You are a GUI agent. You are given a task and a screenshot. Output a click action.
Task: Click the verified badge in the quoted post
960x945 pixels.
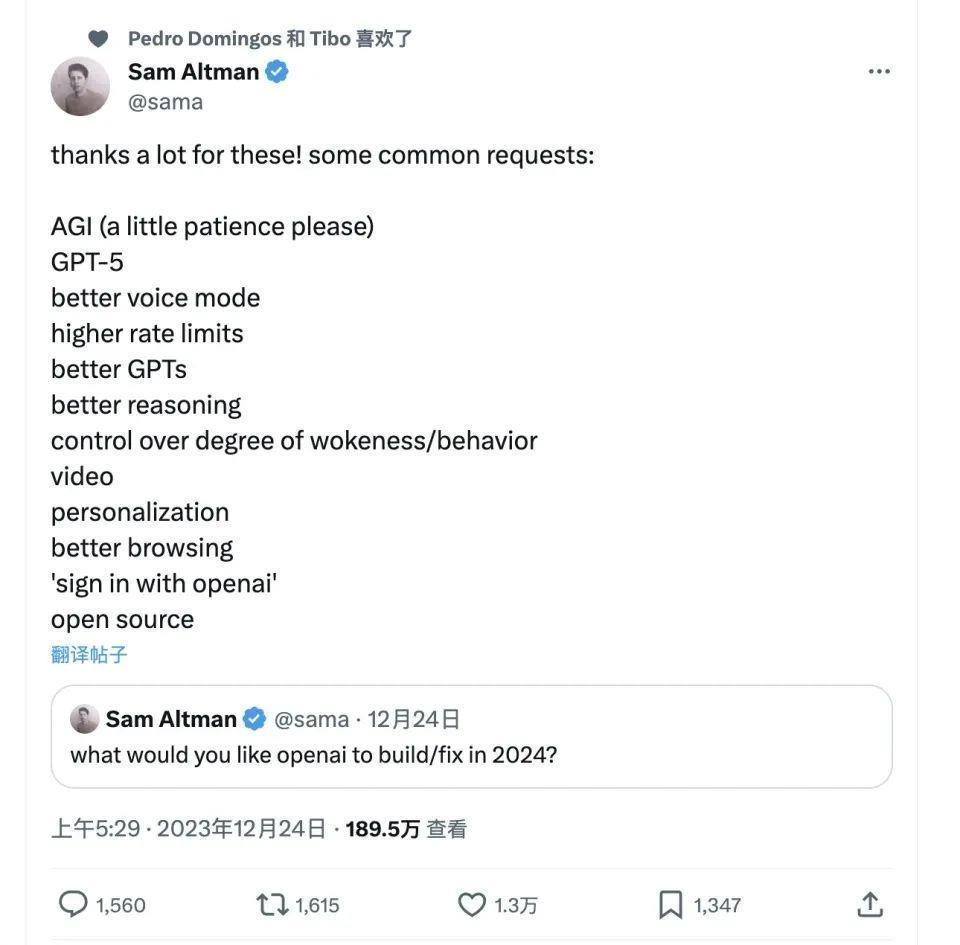[255, 719]
